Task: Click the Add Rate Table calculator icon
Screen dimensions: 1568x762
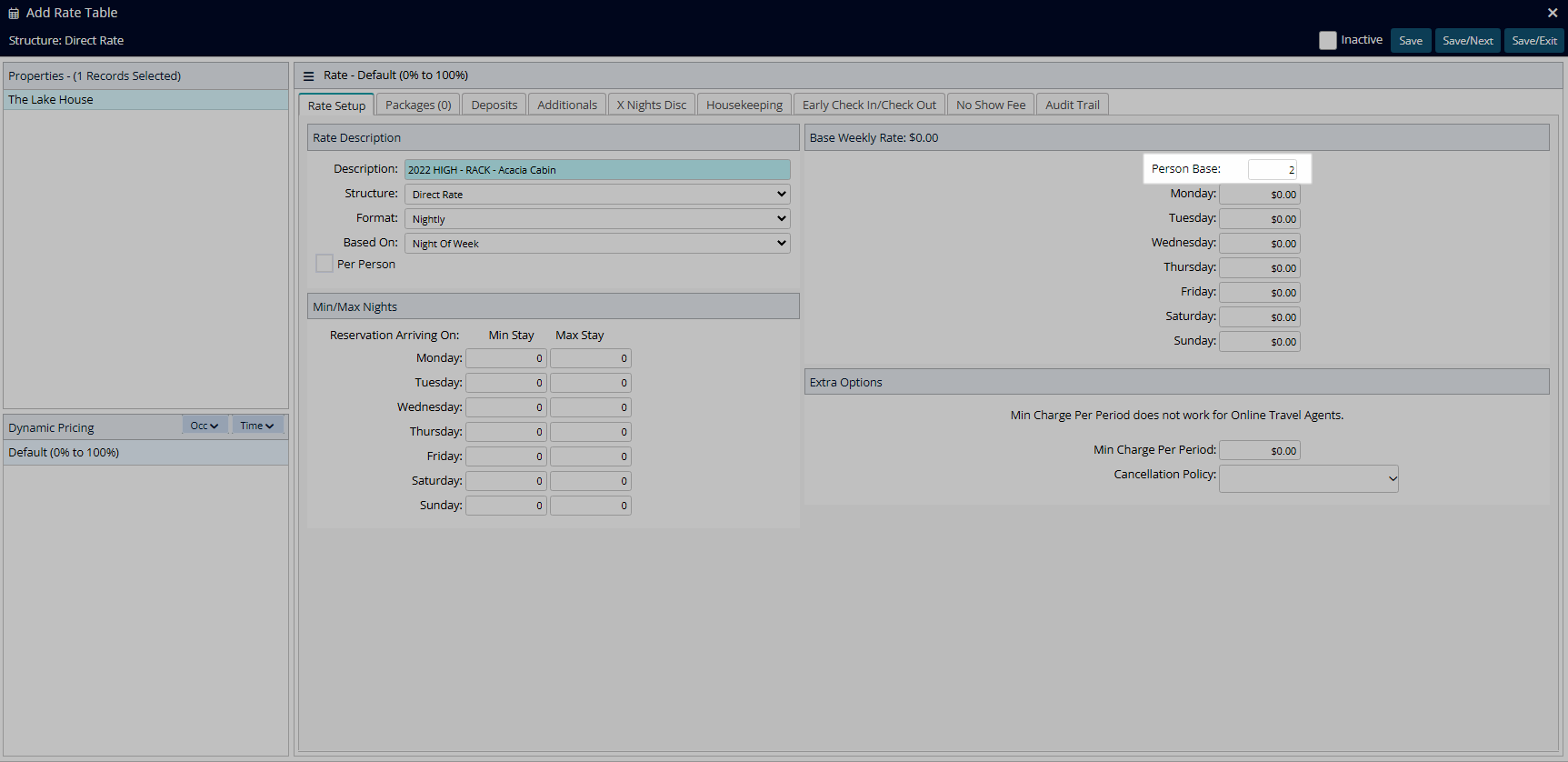Action: (14, 14)
